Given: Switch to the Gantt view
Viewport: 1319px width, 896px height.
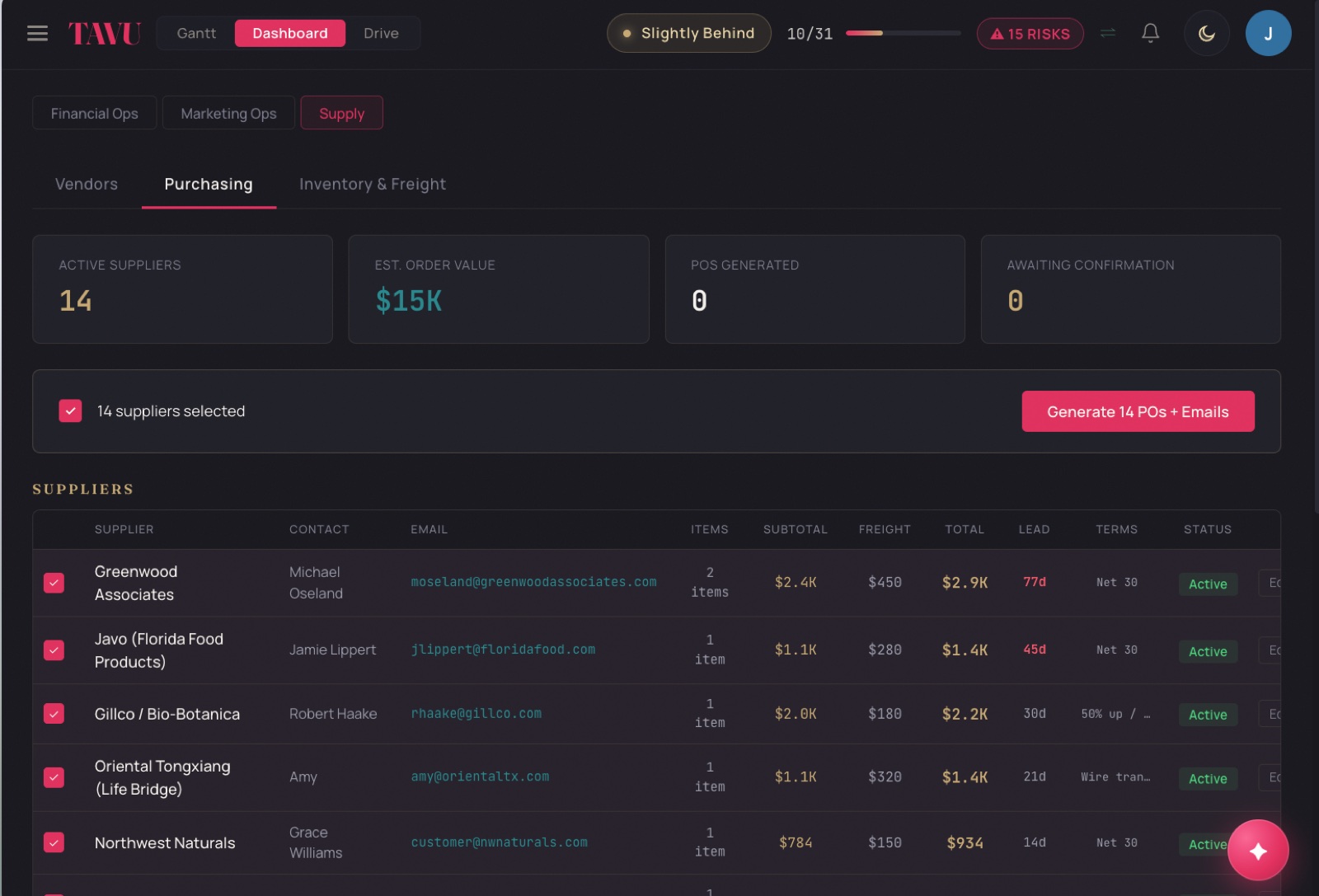Looking at the screenshot, I should 196,33.
